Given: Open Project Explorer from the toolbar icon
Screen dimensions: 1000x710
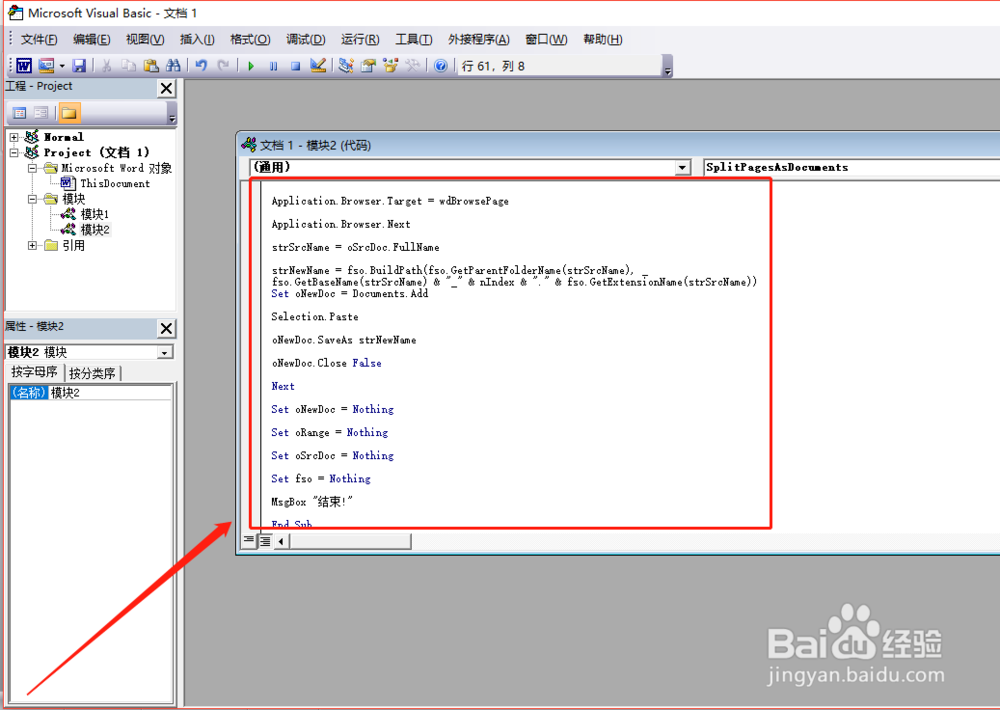Looking at the screenshot, I should (x=346, y=66).
